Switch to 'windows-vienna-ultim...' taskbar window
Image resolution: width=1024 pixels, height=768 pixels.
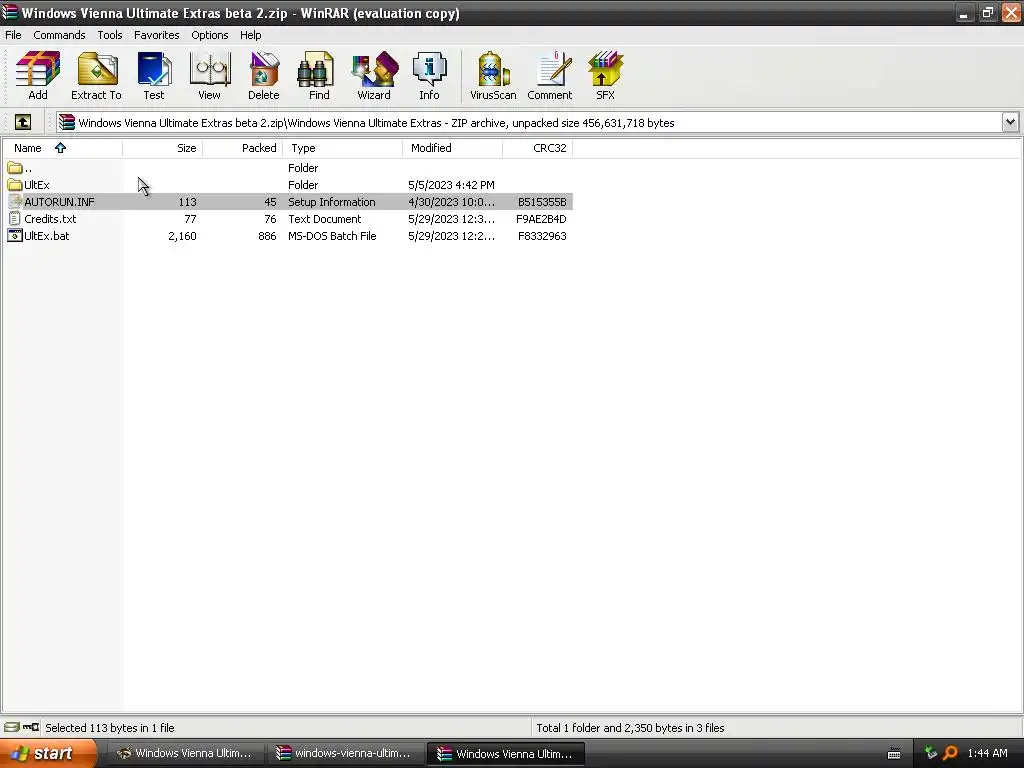(345, 754)
